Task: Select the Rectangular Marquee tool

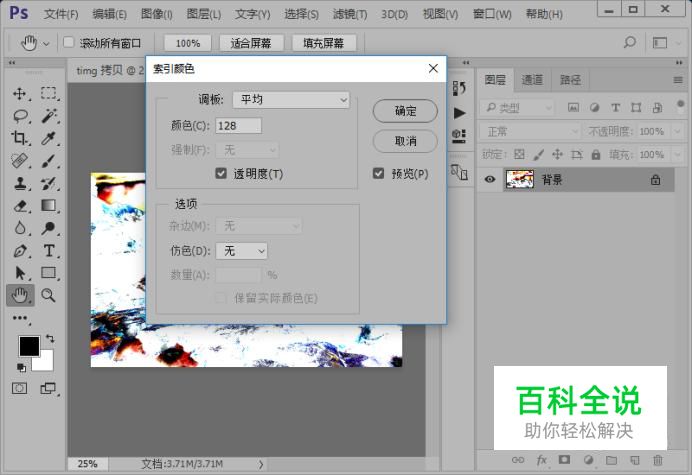Action: [49, 93]
